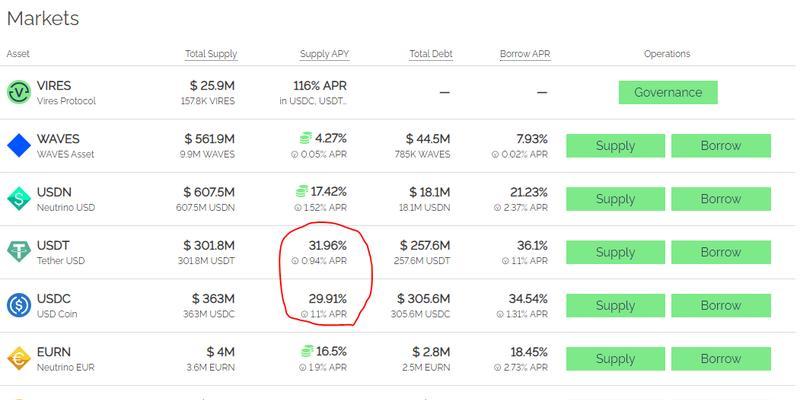Click the USDC coin icon

pos(19,305)
